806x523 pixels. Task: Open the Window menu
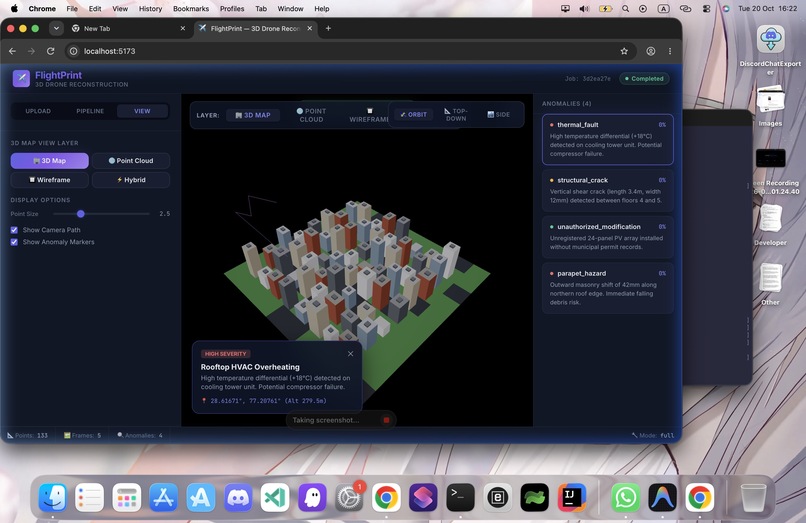pos(290,9)
